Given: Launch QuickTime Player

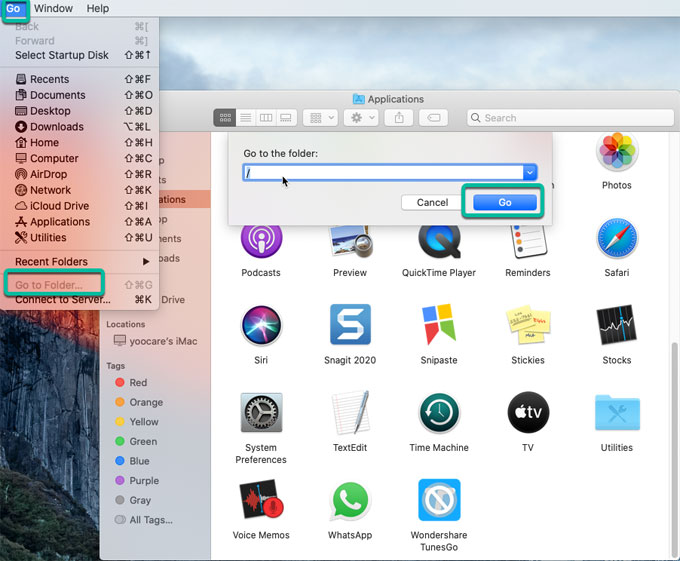Looking at the screenshot, I should pyautogui.click(x=439, y=241).
